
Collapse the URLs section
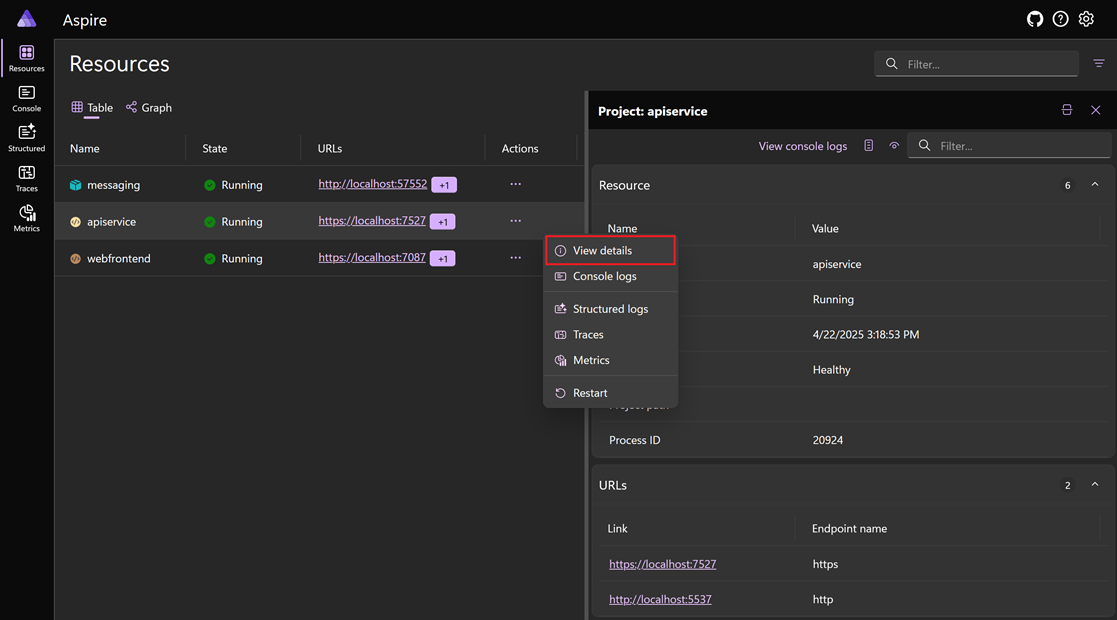click(1095, 485)
